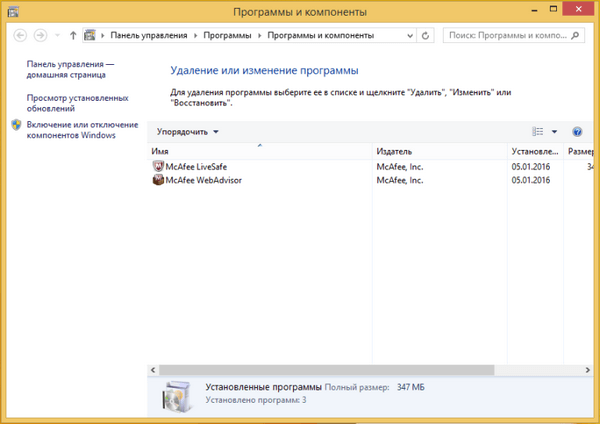600x424 pixels.
Task: Focus the search programs field
Action: [x=514, y=35]
